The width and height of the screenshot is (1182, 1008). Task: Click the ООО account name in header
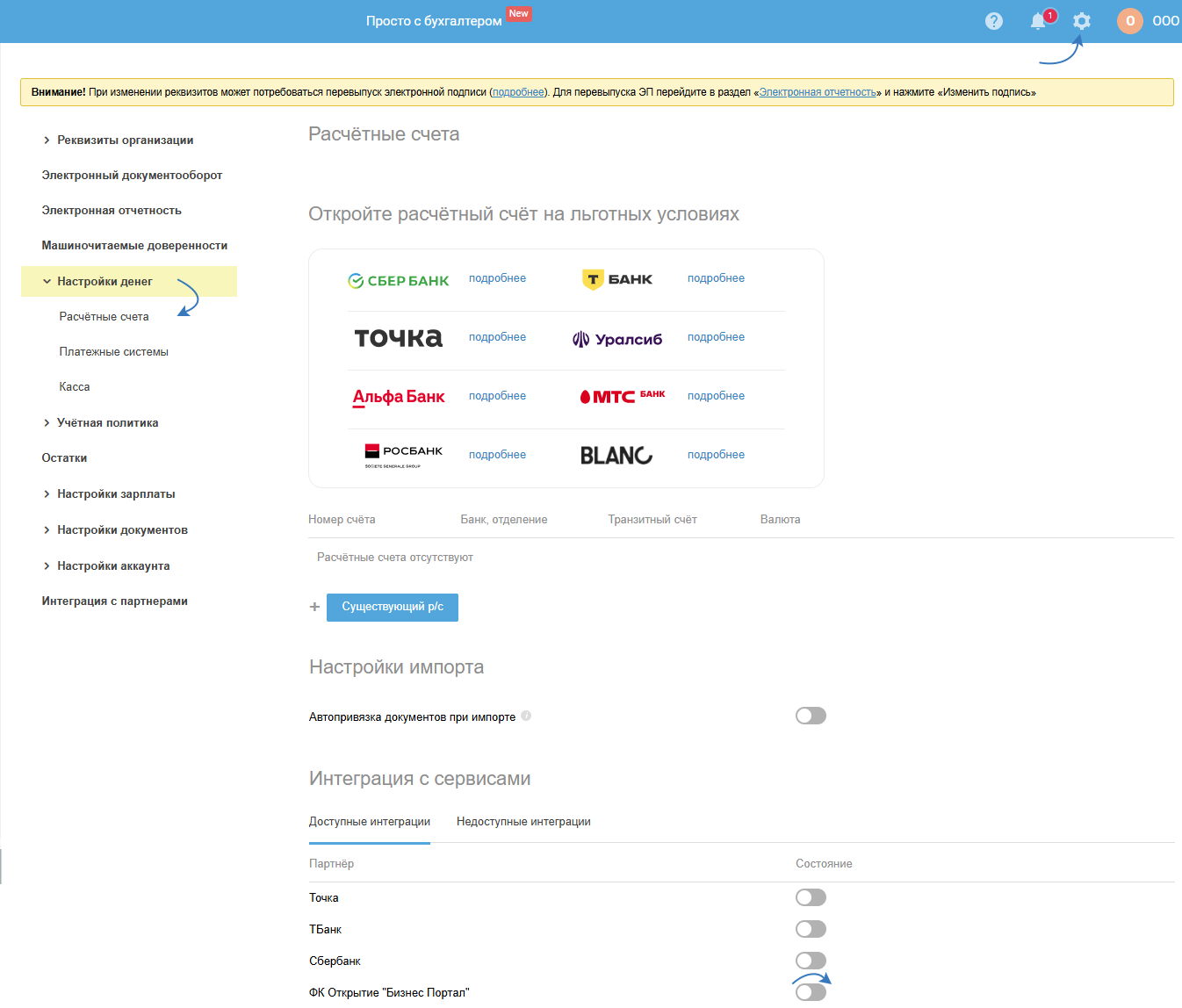tap(1166, 21)
